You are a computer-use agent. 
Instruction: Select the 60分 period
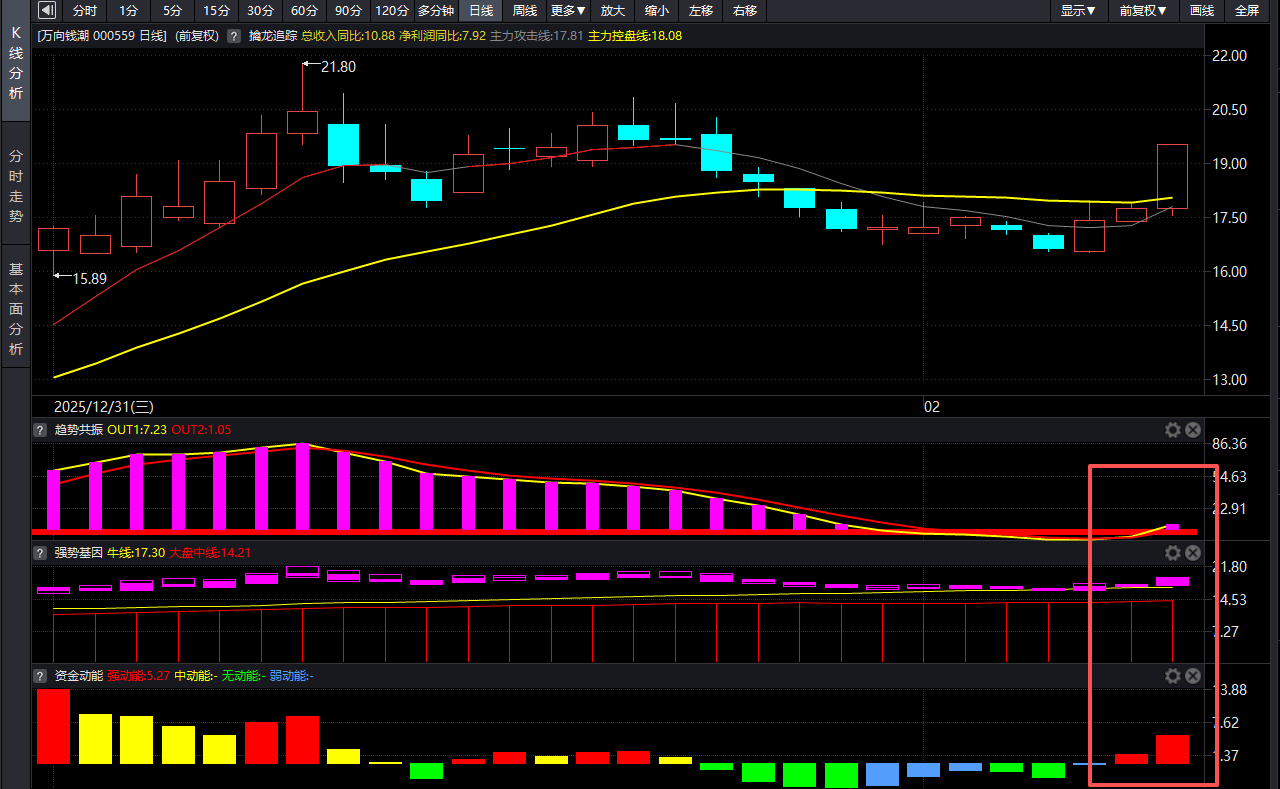click(304, 11)
